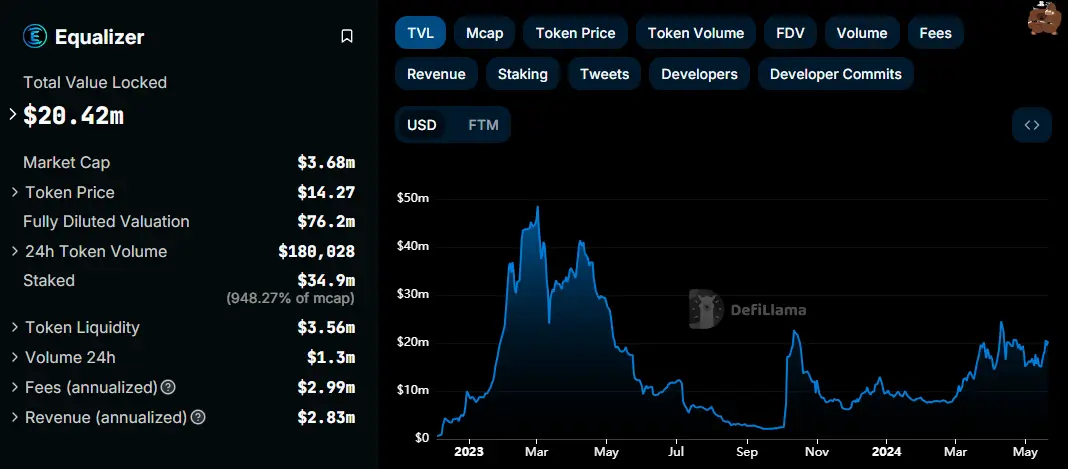This screenshot has width=1068, height=469.
Task: Expand the Token Liquidity details
Action: pyautogui.click(x=15, y=327)
